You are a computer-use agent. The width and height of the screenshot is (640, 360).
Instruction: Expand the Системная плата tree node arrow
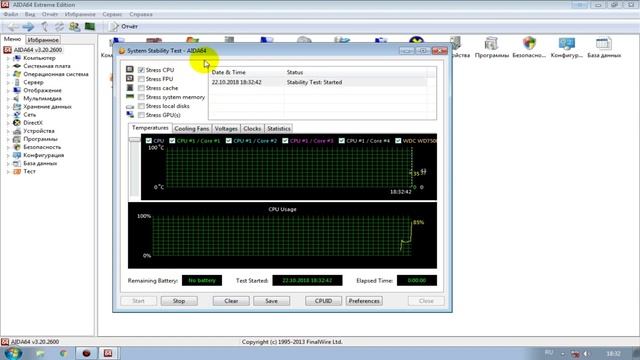[x=8, y=66]
